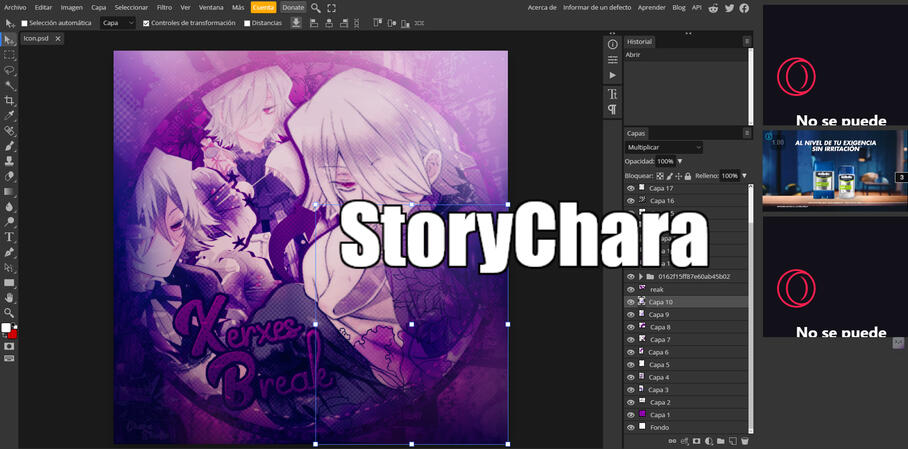This screenshot has height=449, width=908.
Task: Toggle fullscreen mode icon
Action: [x=332, y=8]
